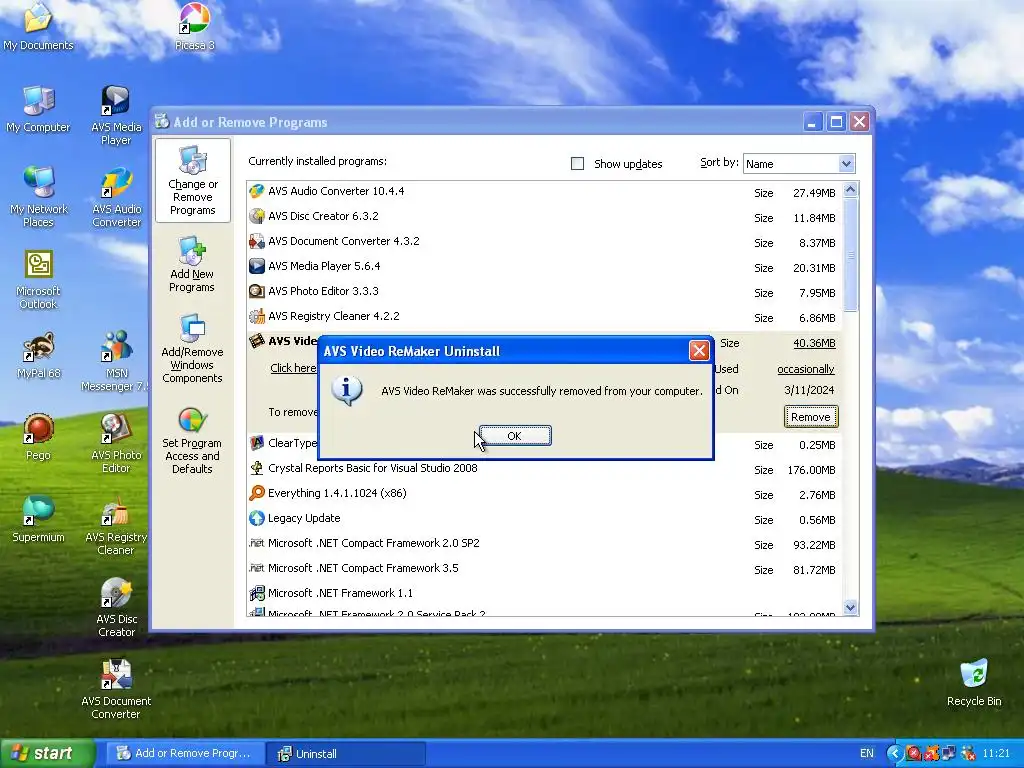The height and width of the screenshot is (768, 1024).
Task: Open My Network Places desktop icon
Action: (x=39, y=197)
